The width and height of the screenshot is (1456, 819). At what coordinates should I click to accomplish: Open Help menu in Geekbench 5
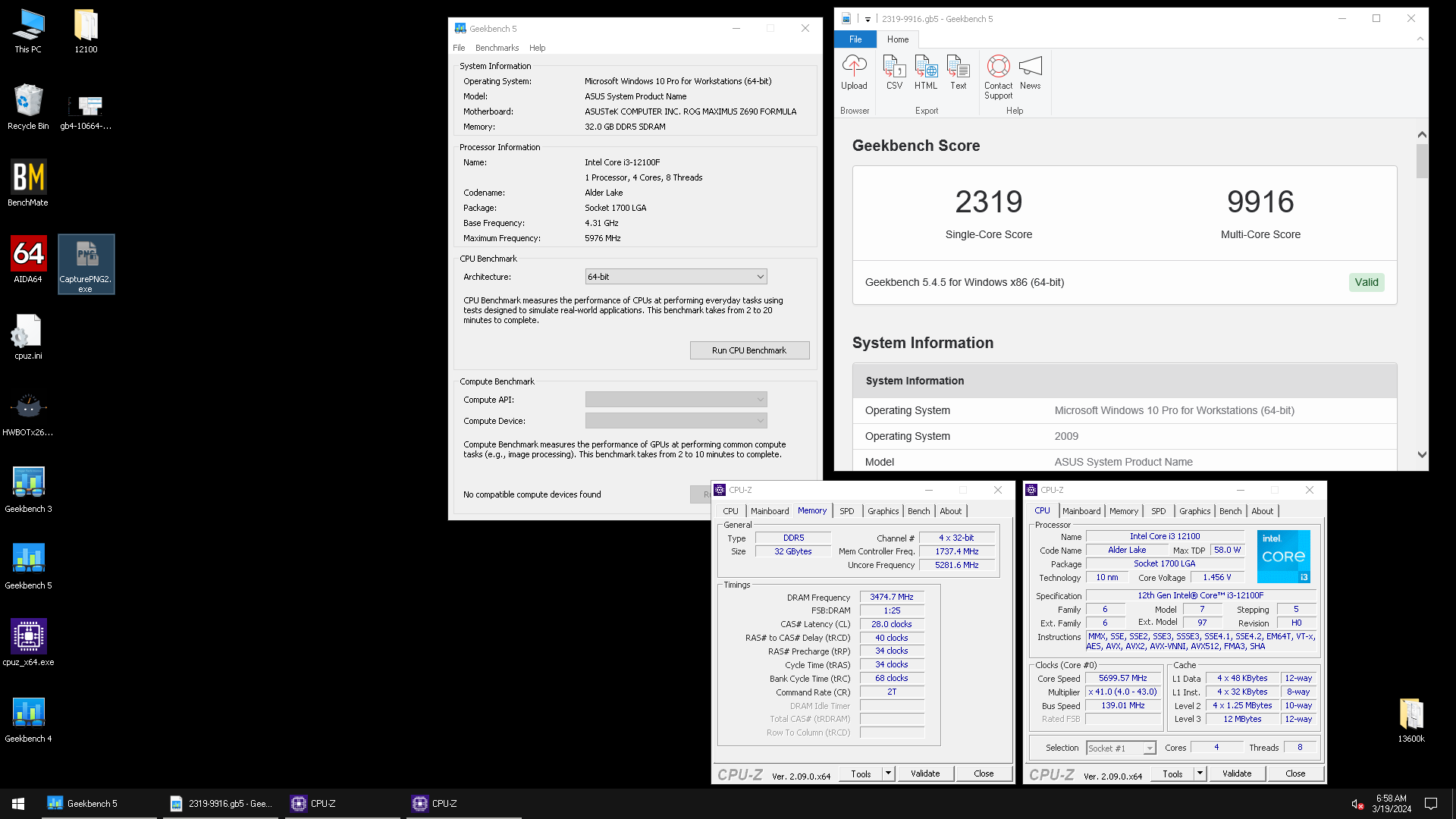537,48
